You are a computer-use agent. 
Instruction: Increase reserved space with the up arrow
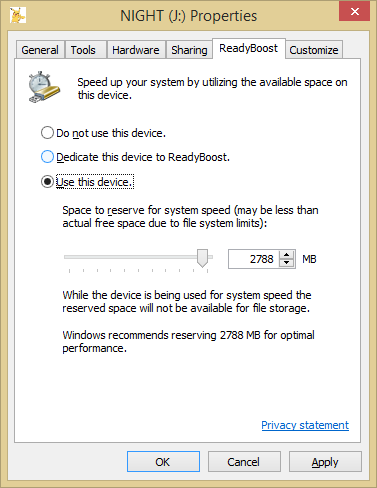tap(286, 255)
